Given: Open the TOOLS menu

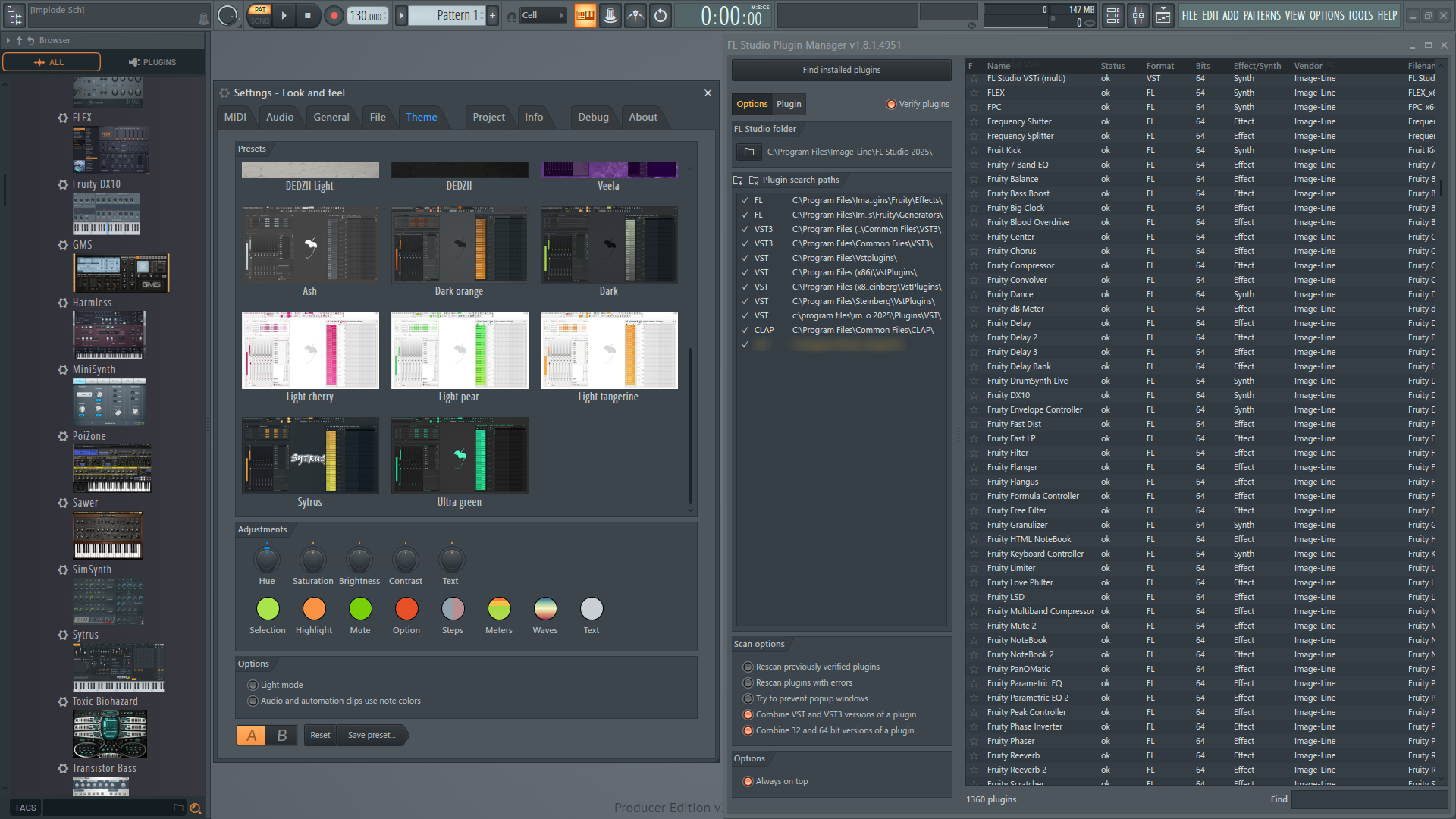Looking at the screenshot, I should [x=1360, y=15].
